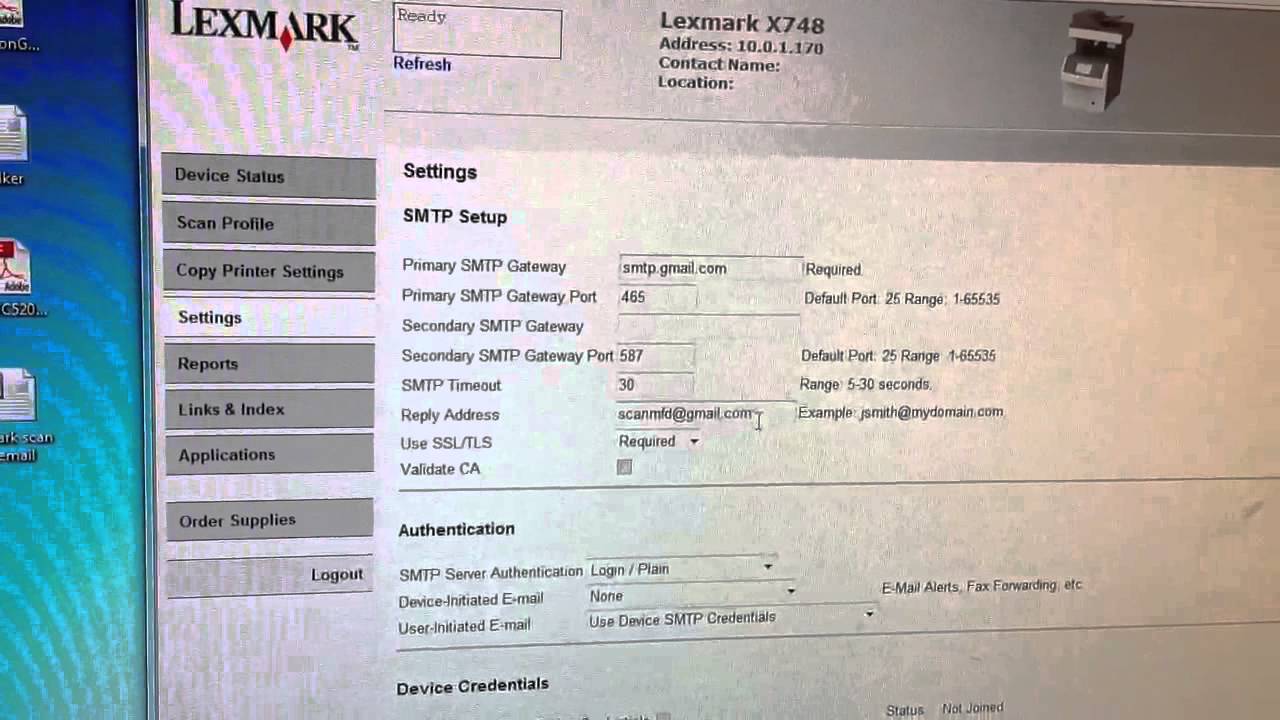The width and height of the screenshot is (1280, 720).
Task: Click the Order Supplies button
Action: 269,520
